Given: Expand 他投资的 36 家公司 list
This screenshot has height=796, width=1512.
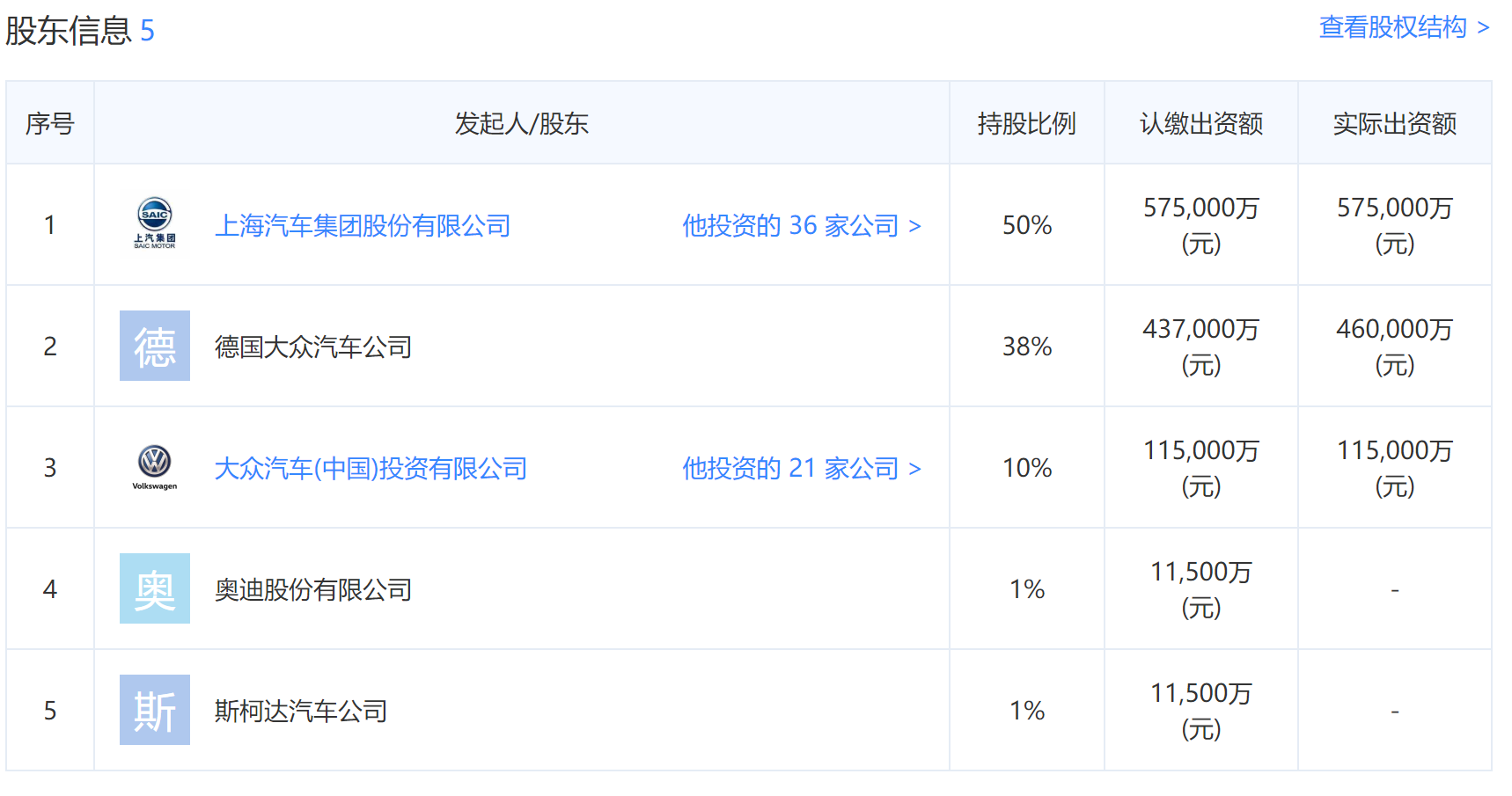Looking at the screenshot, I should (801, 226).
